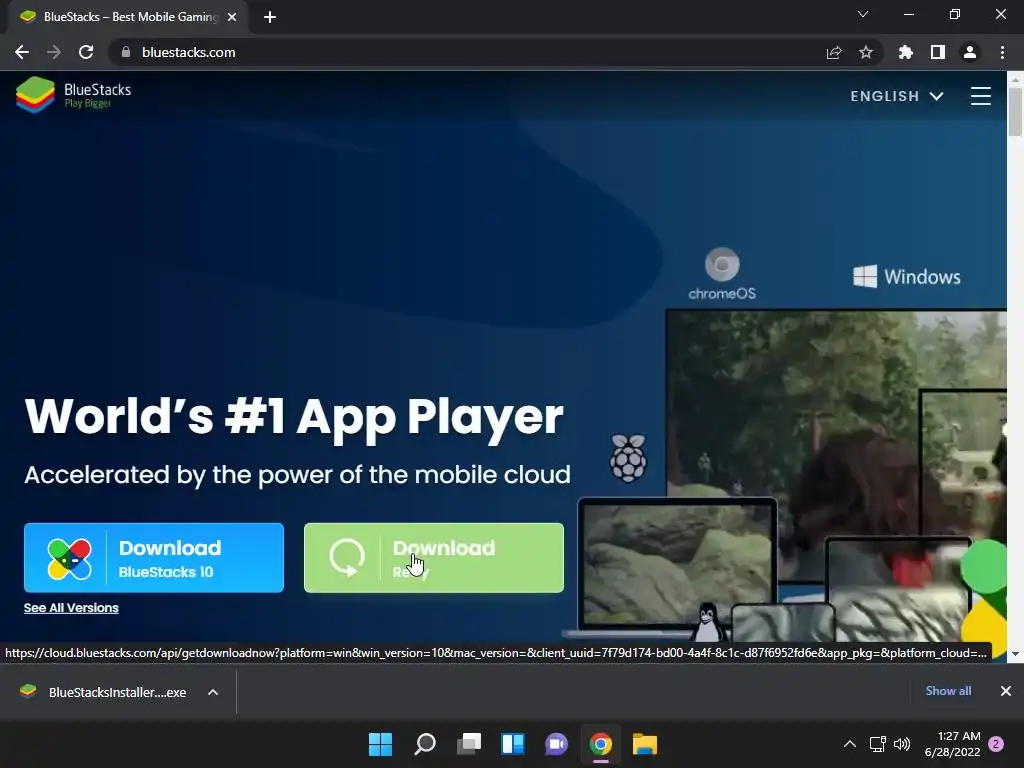This screenshot has width=1024, height=768.
Task: Click the volume speaker icon in the tray
Action: pyautogui.click(x=902, y=744)
